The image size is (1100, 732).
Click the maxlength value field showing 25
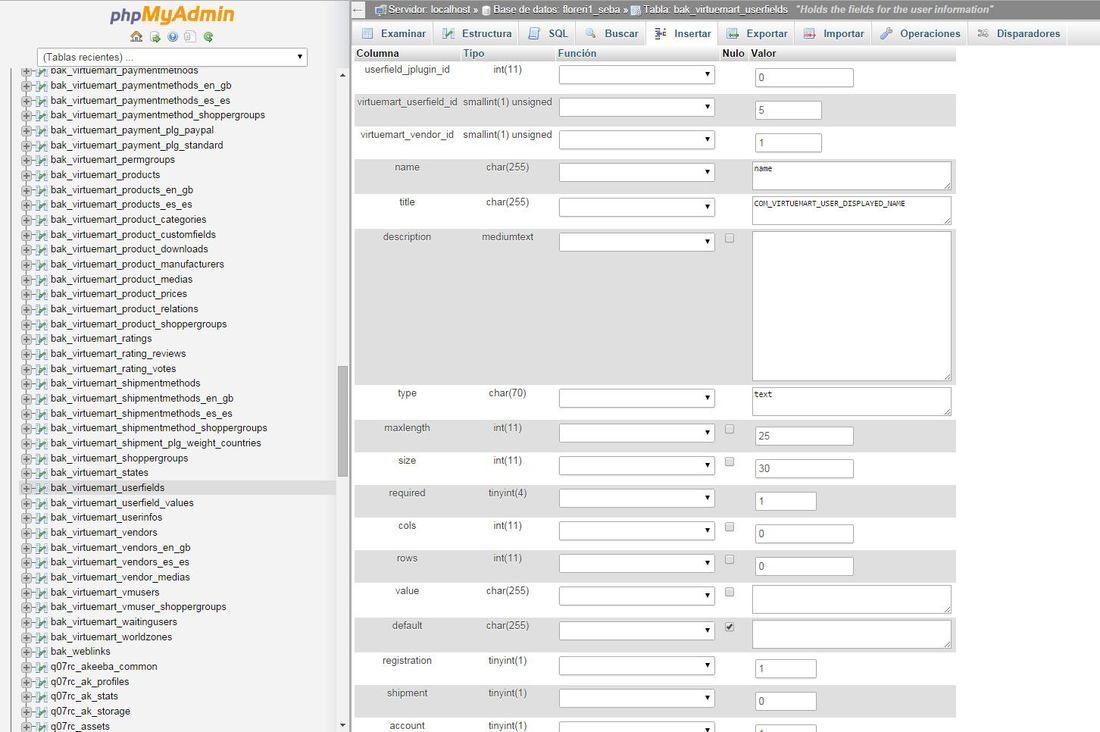click(x=804, y=436)
